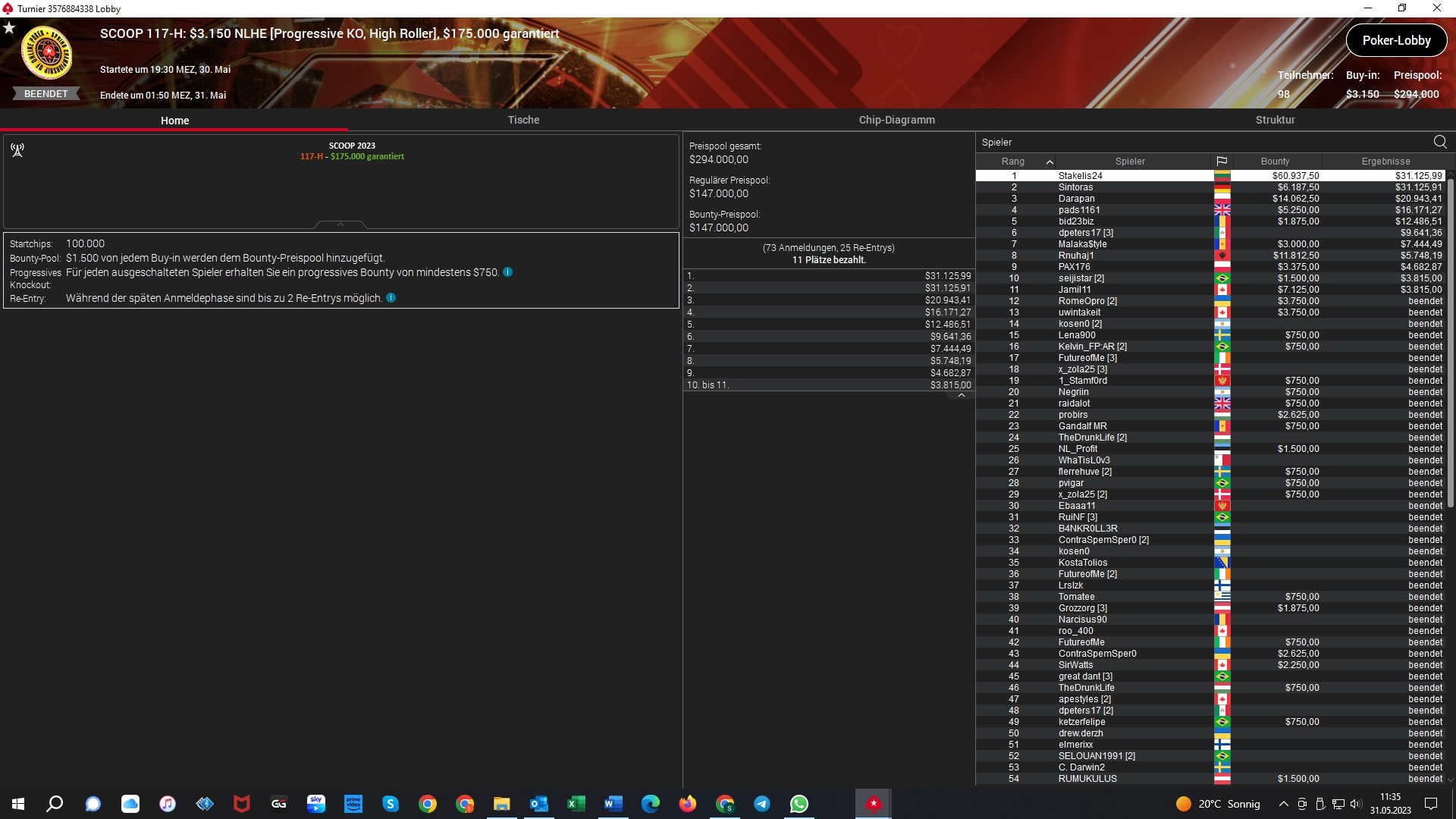Viewport: 1456px width, 819px height.
Task: Click the Spieler search field label
Action: click(996, 143)
